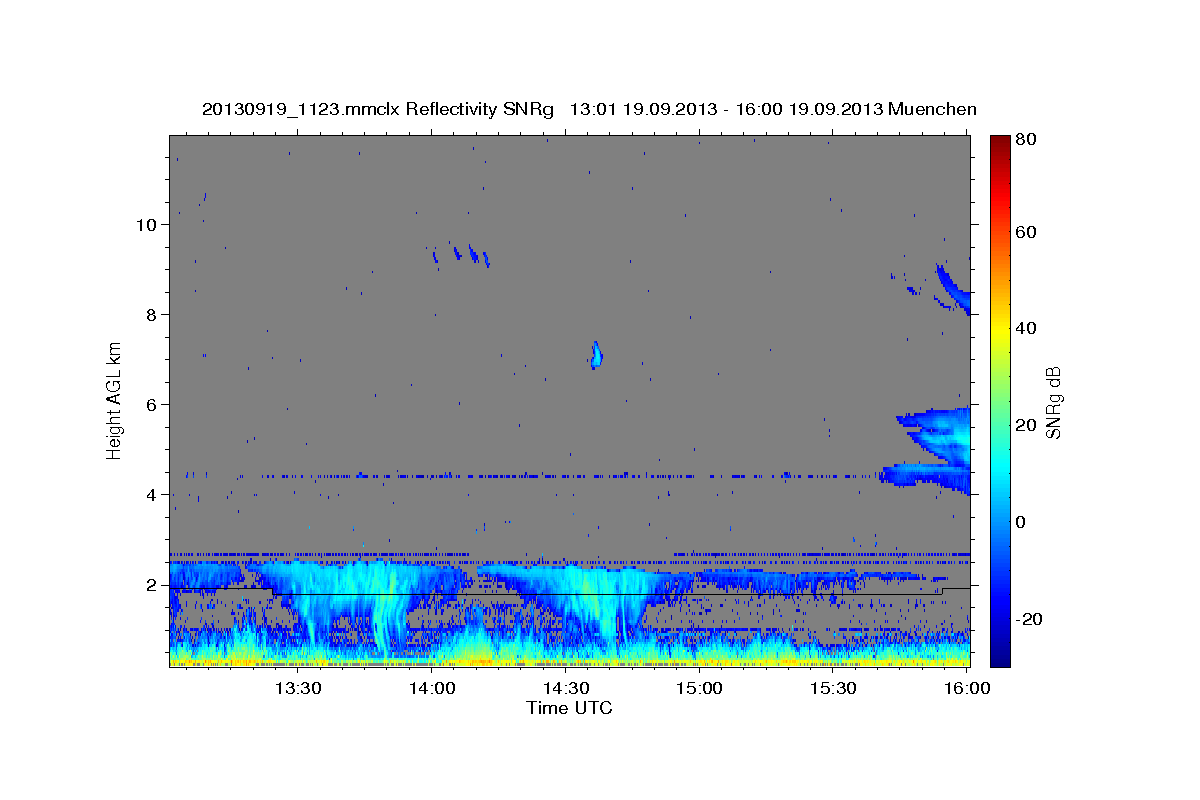Click the plot title text at the top

pos(589,109)
